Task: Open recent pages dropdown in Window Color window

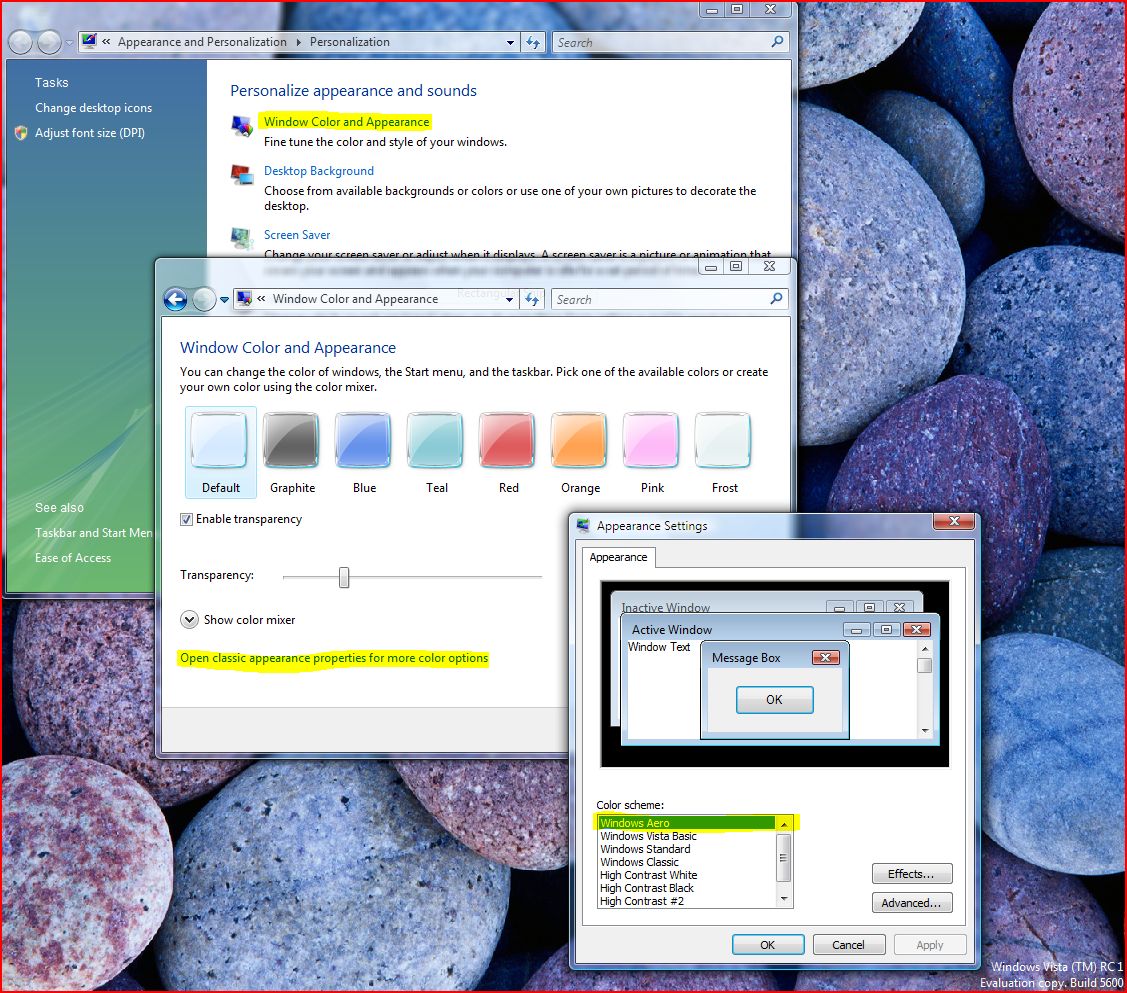Action: [224, 300]
